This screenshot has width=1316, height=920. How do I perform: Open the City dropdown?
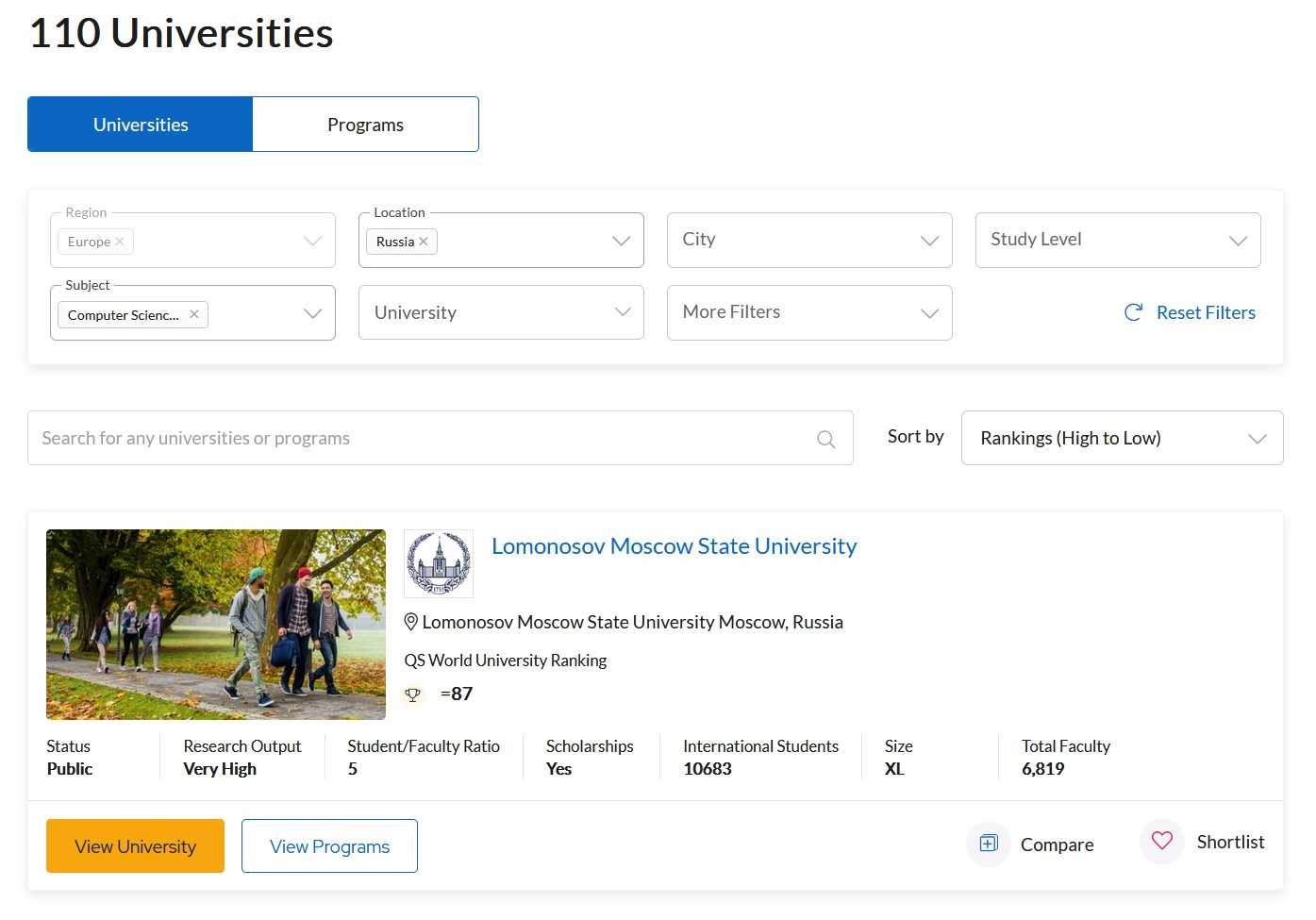[808, 240]
